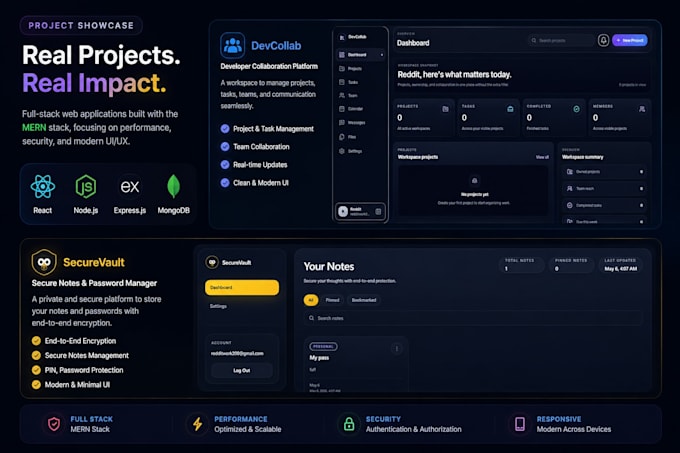680x453 pixels.
Task: Select the yellow Dashboard item in SecureVault
Action: 242,287
